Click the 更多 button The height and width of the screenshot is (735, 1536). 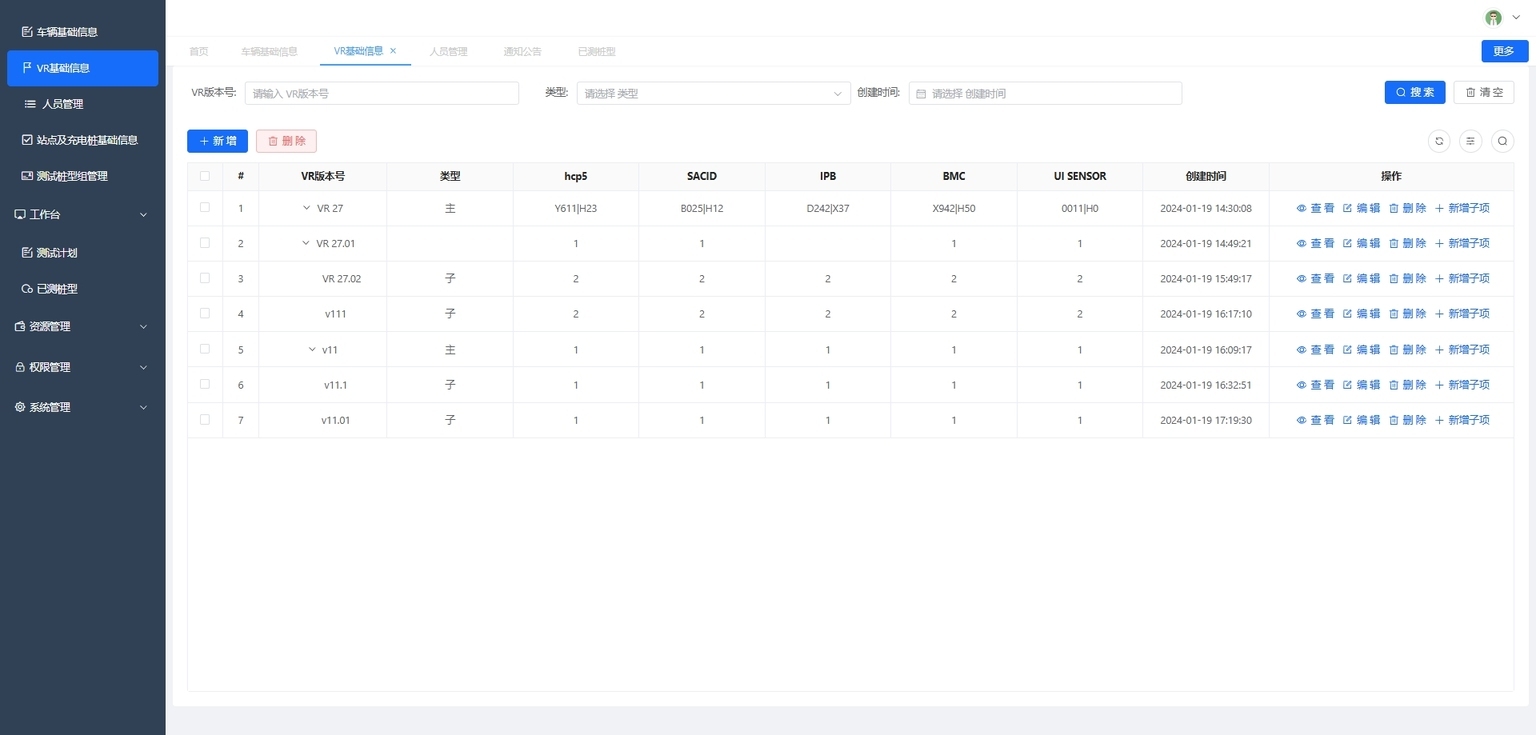(1504, 51)
